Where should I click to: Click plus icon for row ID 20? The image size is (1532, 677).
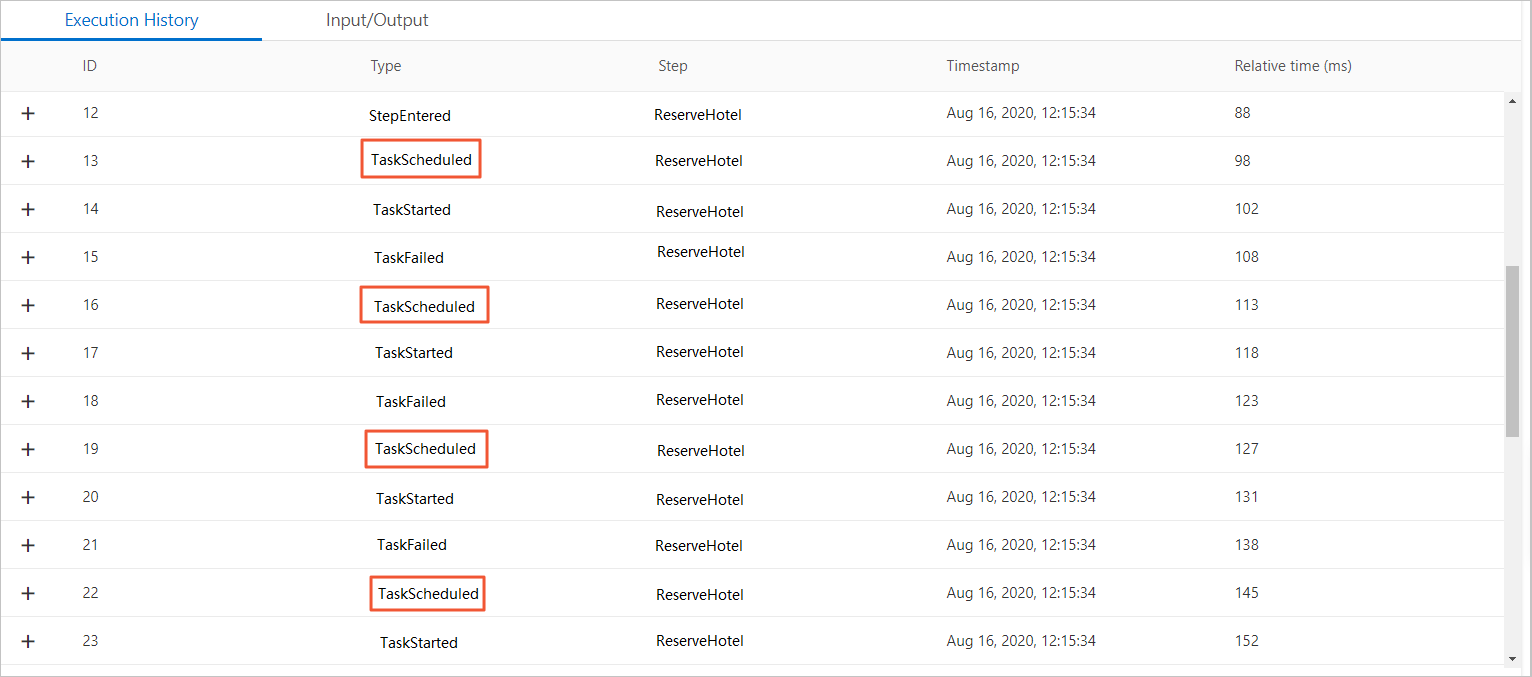tap(28, 497)
